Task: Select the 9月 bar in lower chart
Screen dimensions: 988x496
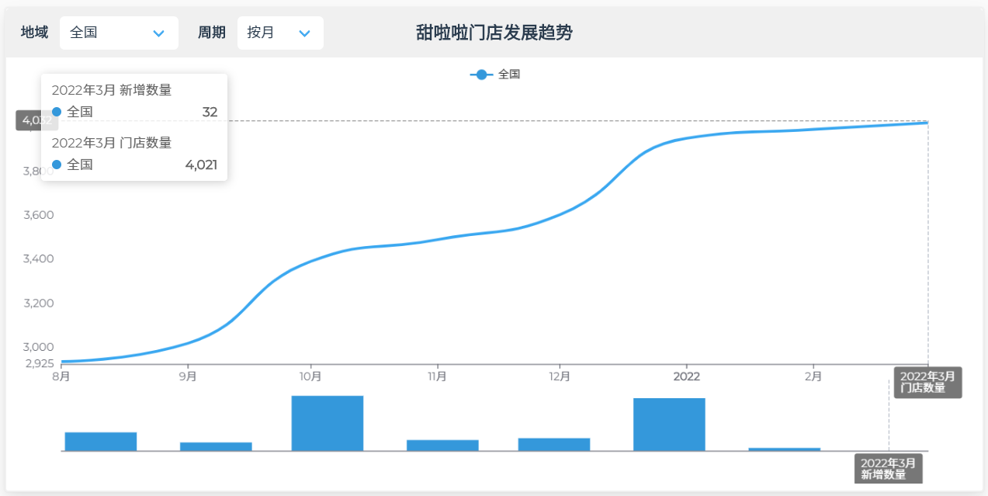Action: (216, 446)
